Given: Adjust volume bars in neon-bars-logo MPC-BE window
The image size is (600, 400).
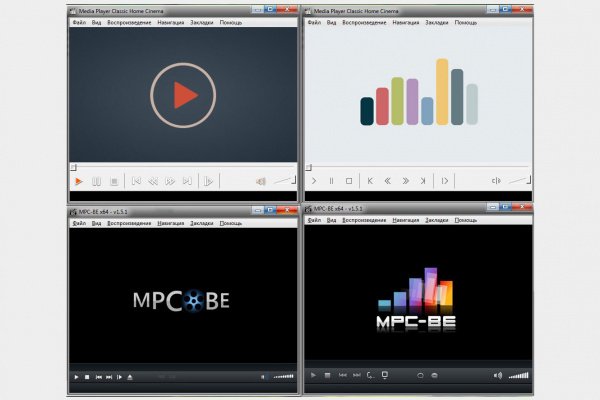Looking at the screenshot, I should [x=518, y=376].
